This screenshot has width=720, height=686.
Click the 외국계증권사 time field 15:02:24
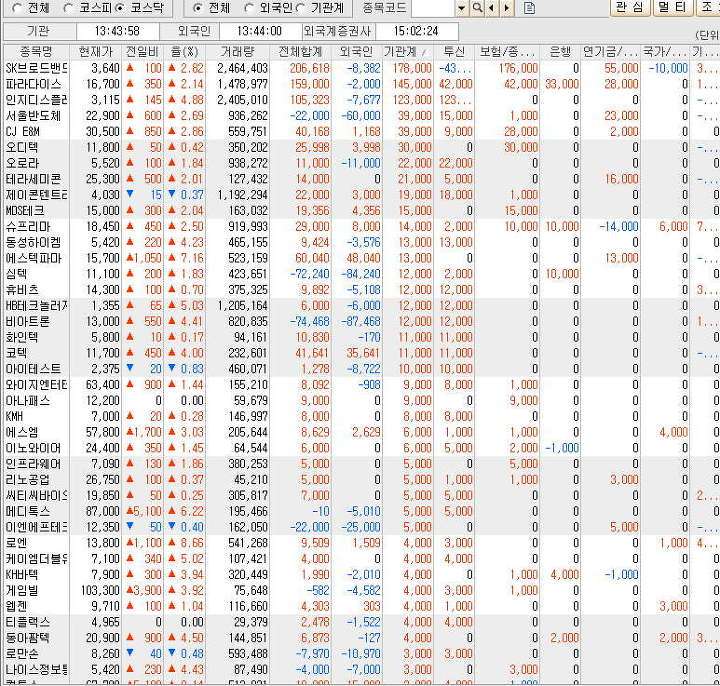pyautogui.click(x=416, y=31)
